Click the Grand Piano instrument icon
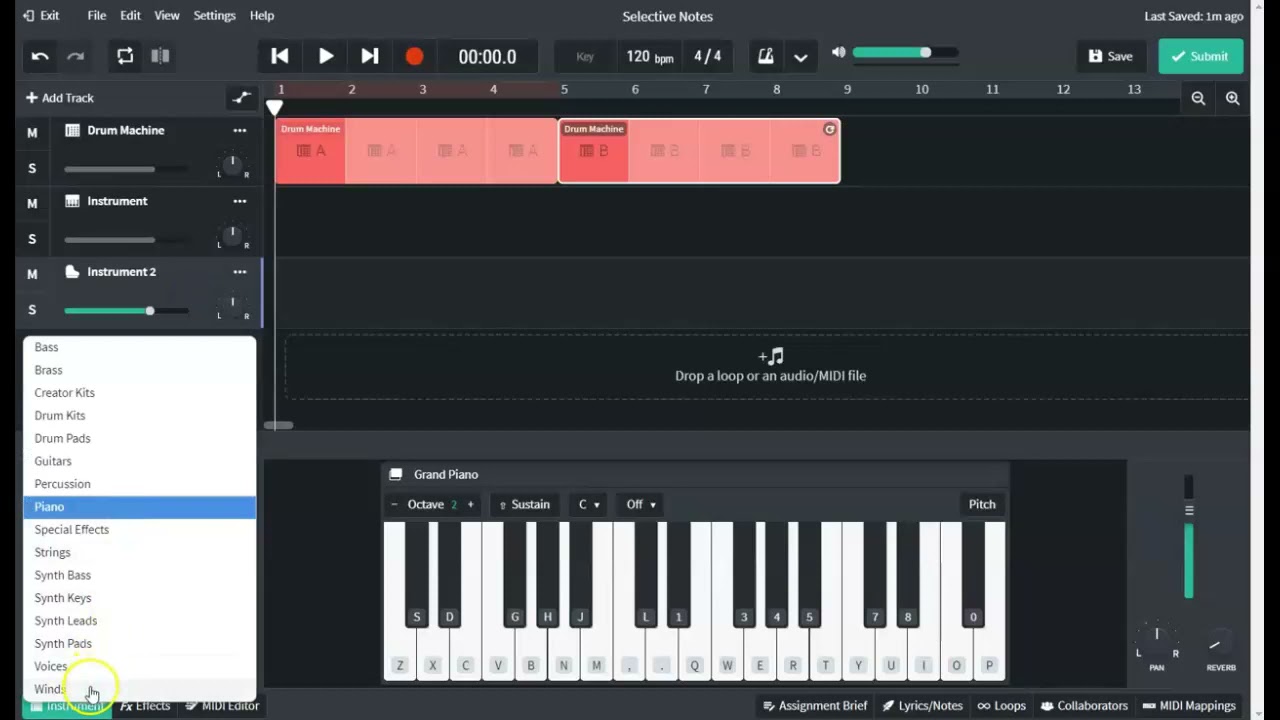The width and height of the screenshot is (1280, 720). tap(396, 475)
